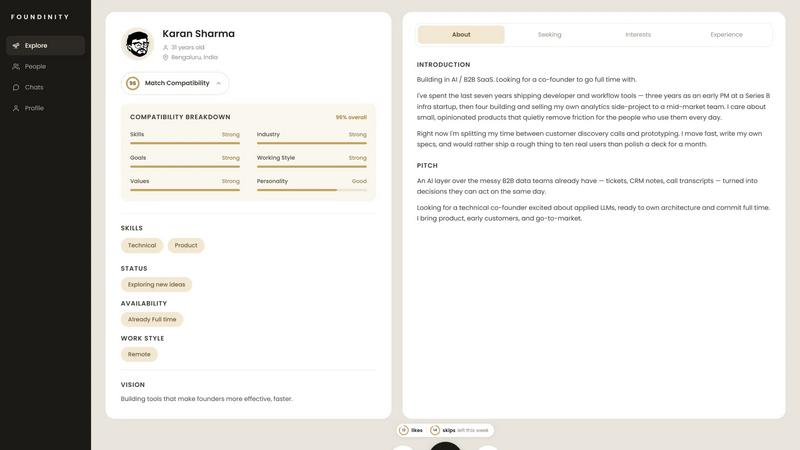The width and height of the screenshot is (800, 450).
Task: Switch to the About tab
Action: pos(461,35)
